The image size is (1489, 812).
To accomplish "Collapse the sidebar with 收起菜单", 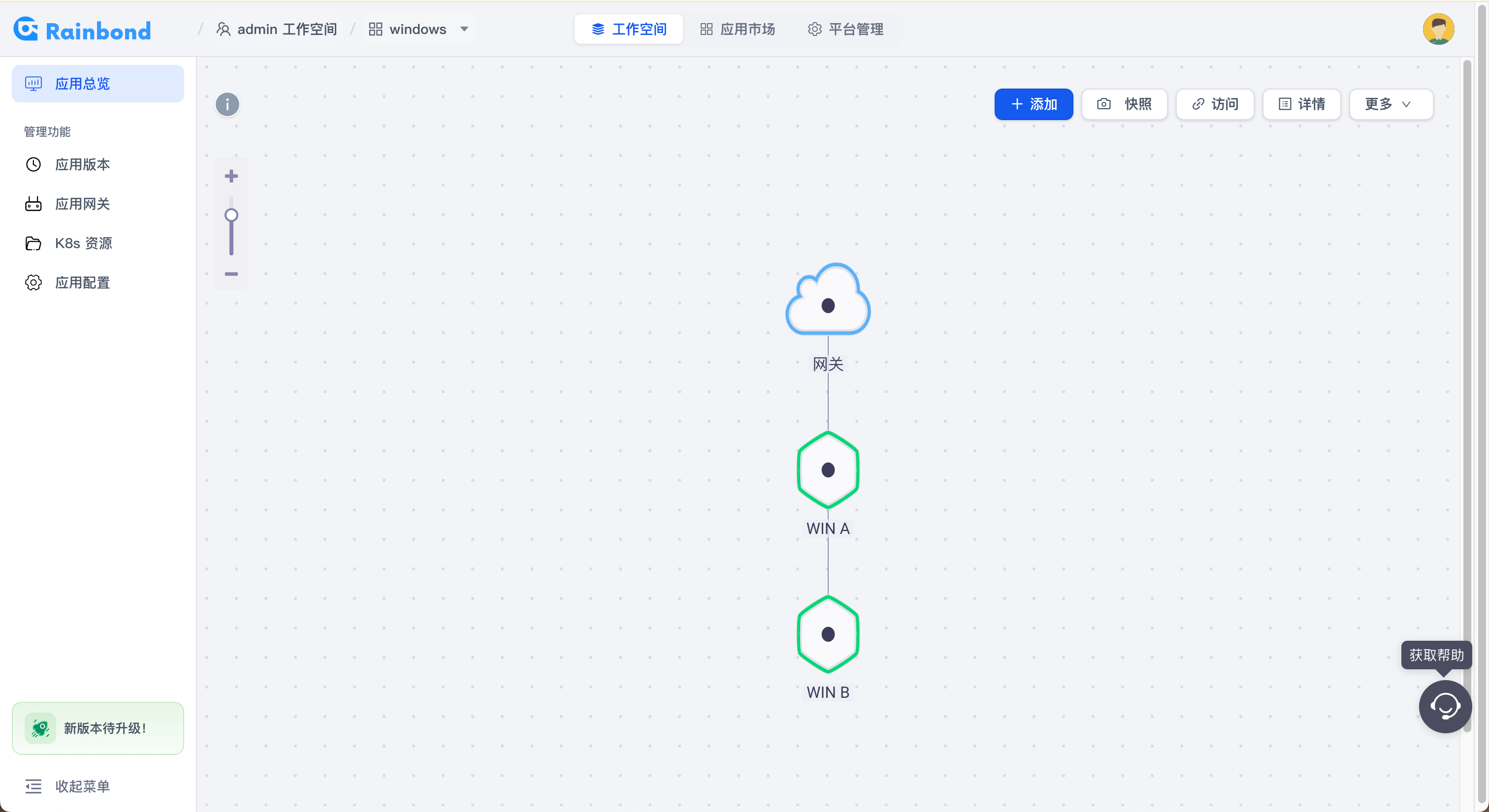I will 67,786.
